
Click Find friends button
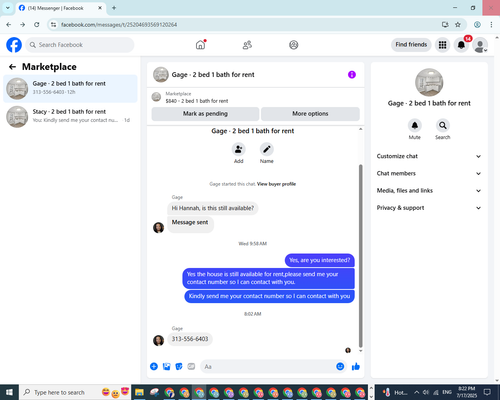411,45
